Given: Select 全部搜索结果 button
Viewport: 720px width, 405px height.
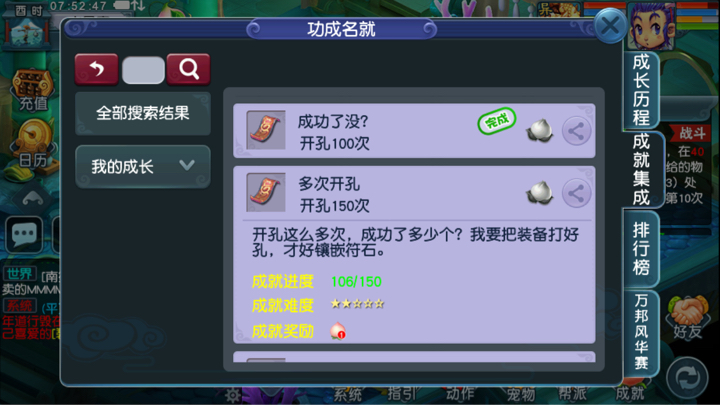Looking at the screenshot, I should tap(143, 113).
